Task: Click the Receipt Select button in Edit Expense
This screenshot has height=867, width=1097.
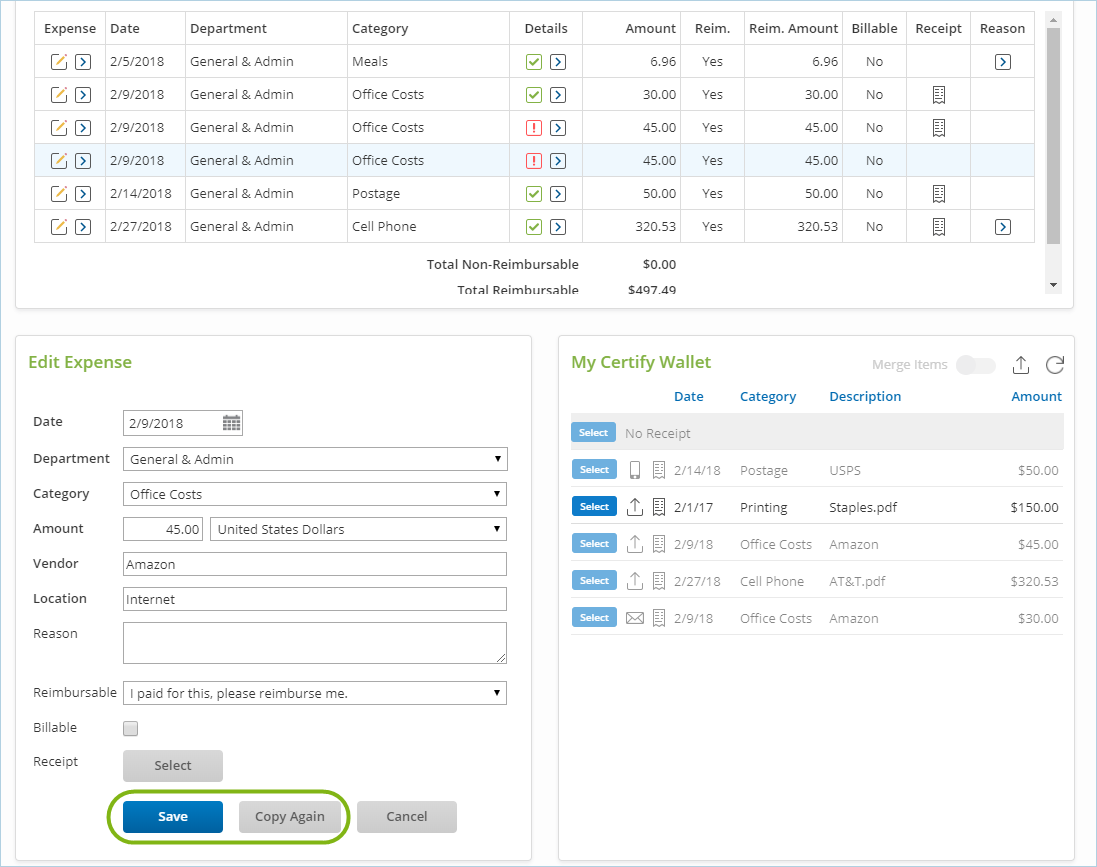Action: click(173, 766)
